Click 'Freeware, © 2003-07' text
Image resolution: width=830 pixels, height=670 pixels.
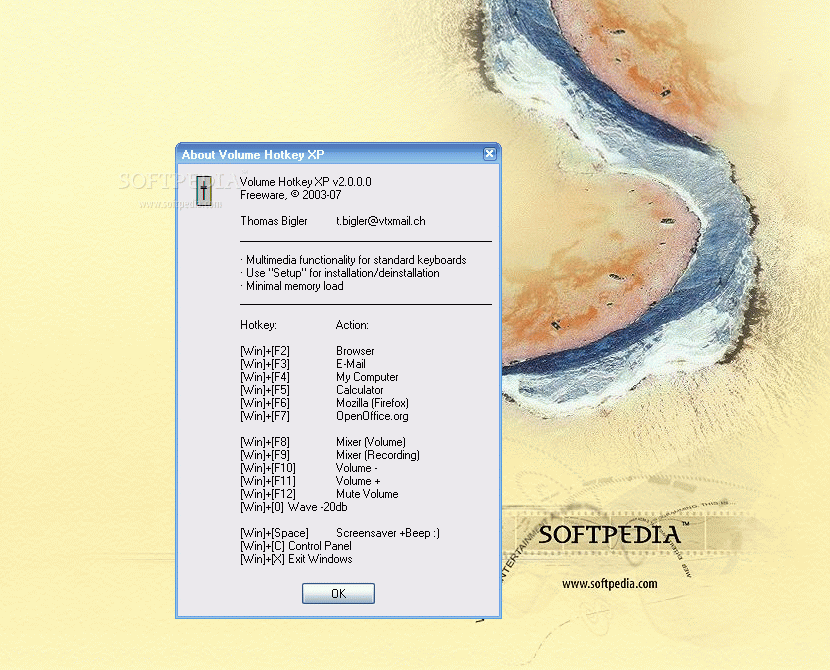tap(291, 195)
